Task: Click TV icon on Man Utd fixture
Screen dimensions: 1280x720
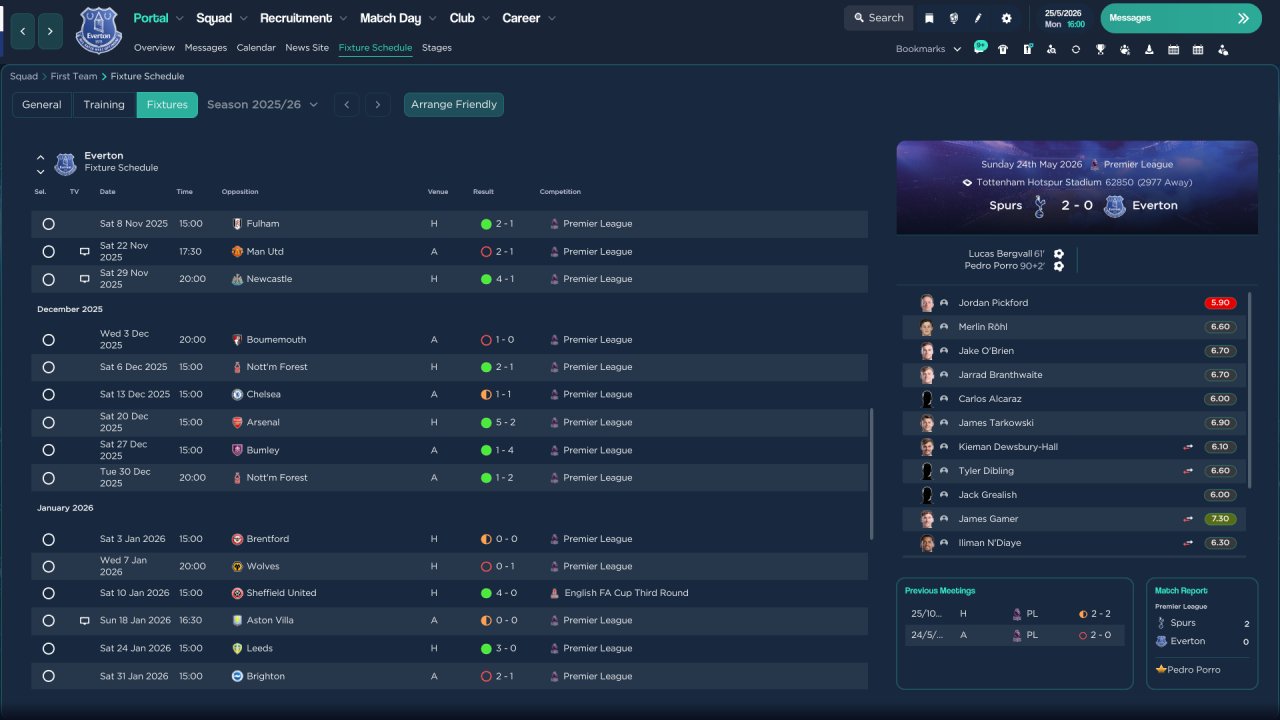Action: click(x=85, y=252)
